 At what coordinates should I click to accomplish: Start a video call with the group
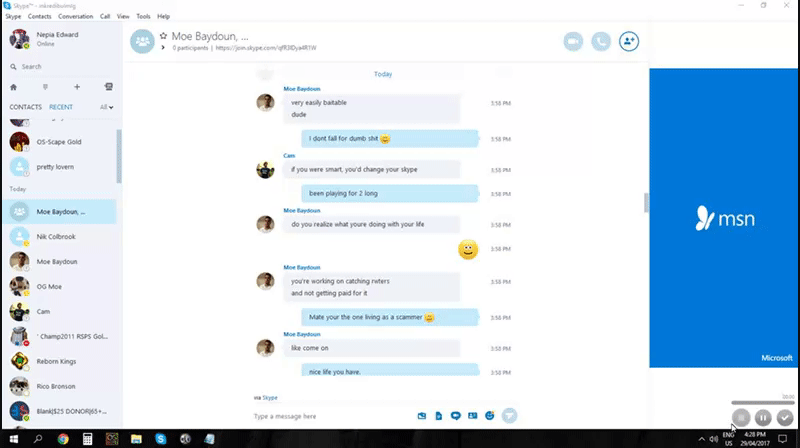click(x=573, y=41)
